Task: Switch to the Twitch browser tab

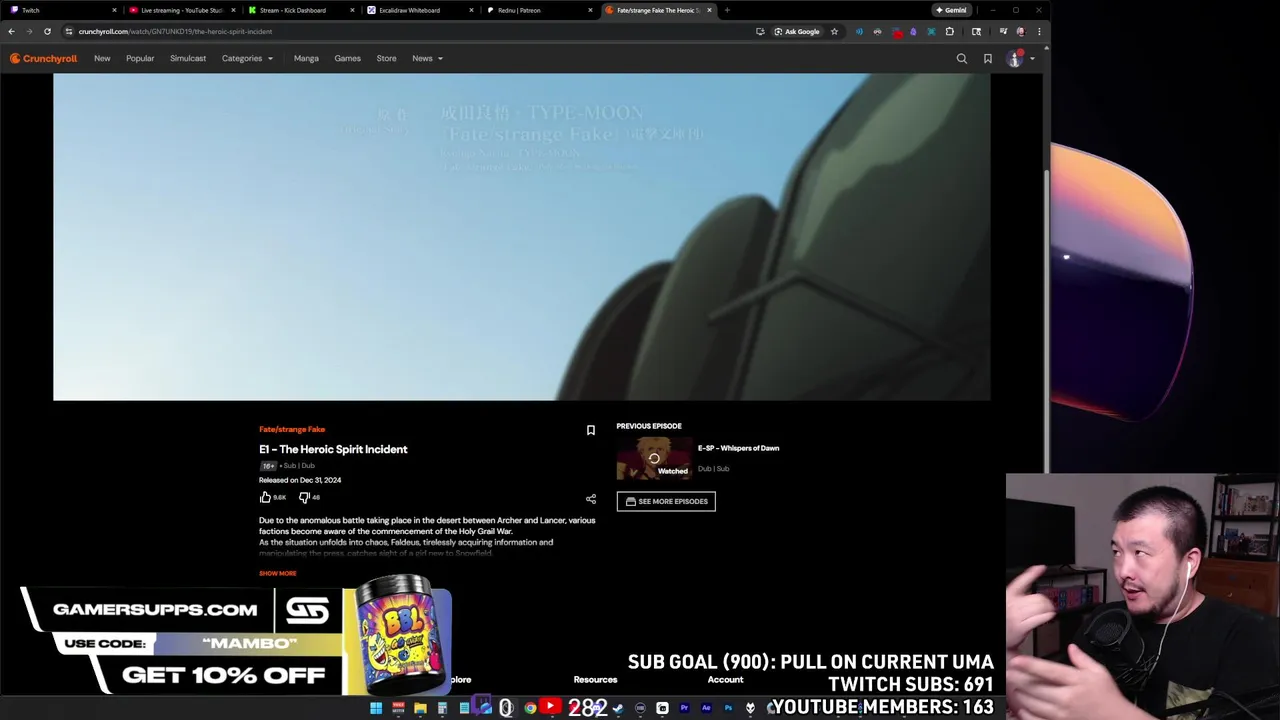Action: (x=63, y=10)
